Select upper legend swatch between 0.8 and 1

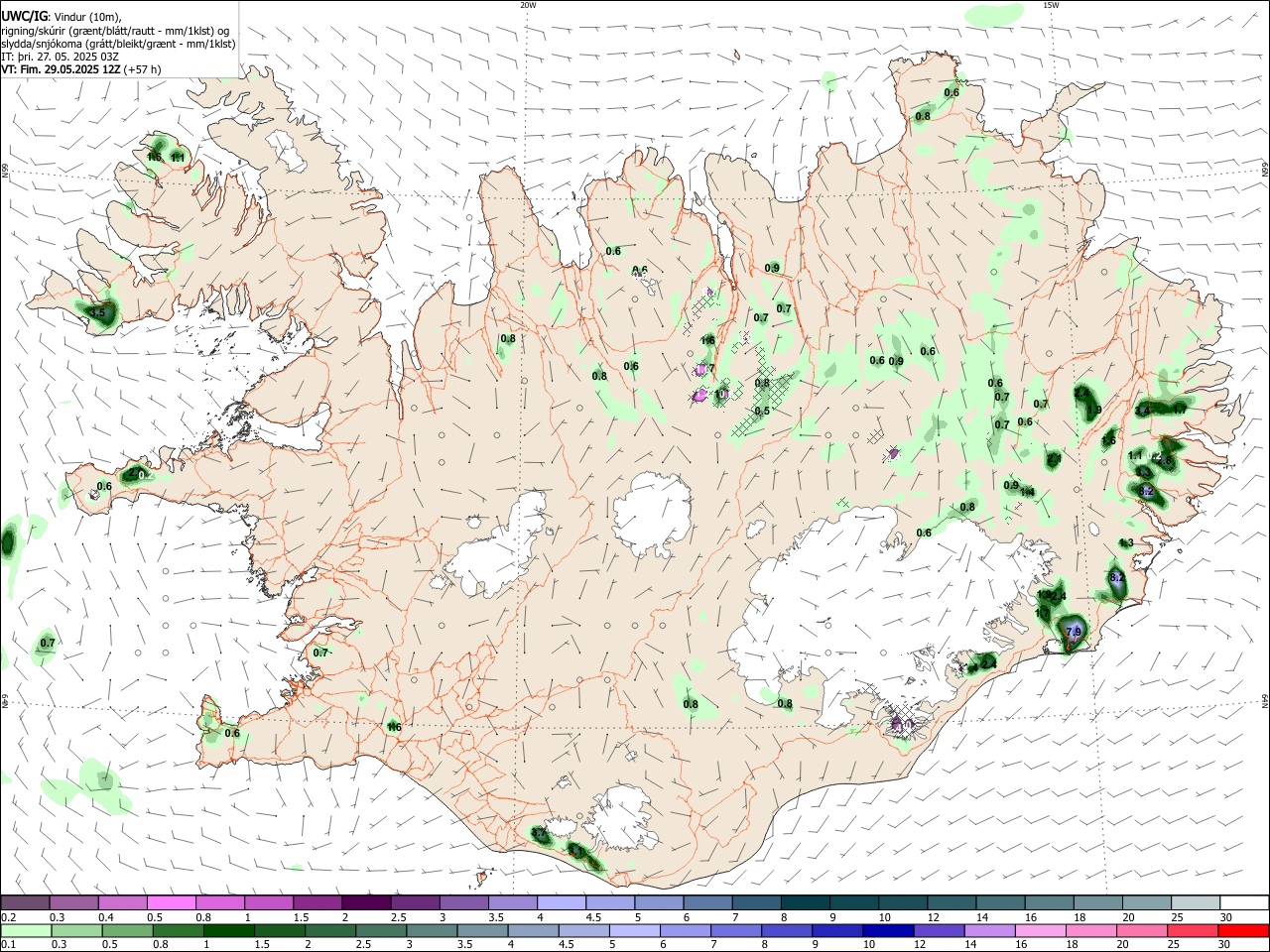click(220, 902)
